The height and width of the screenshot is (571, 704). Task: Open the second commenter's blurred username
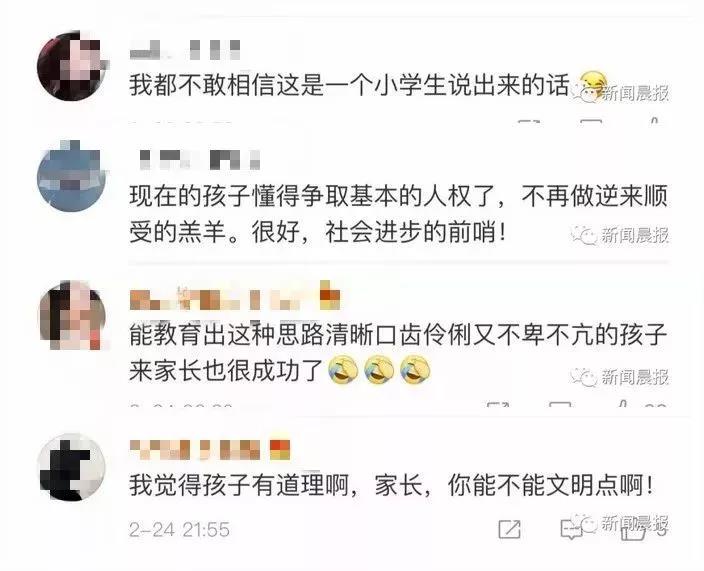[200, 160]
